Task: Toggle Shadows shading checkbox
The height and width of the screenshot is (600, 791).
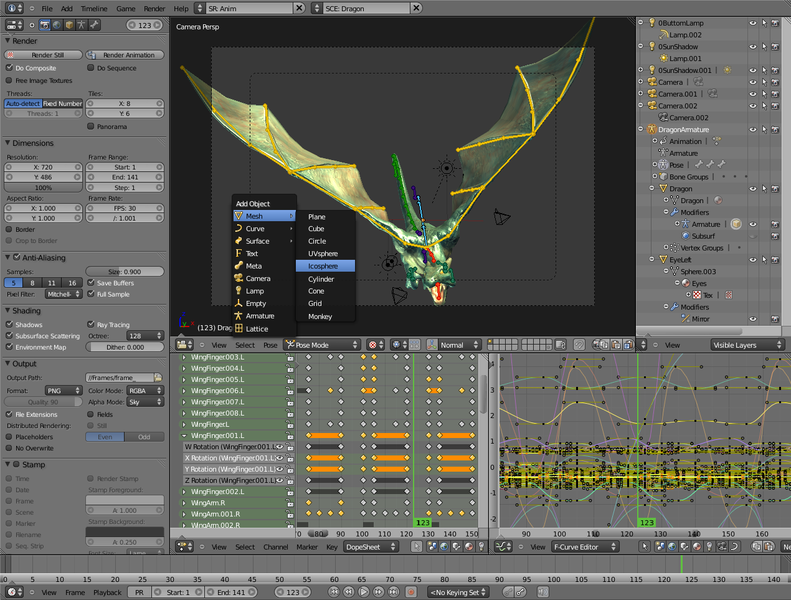Action: click(9, 324)
